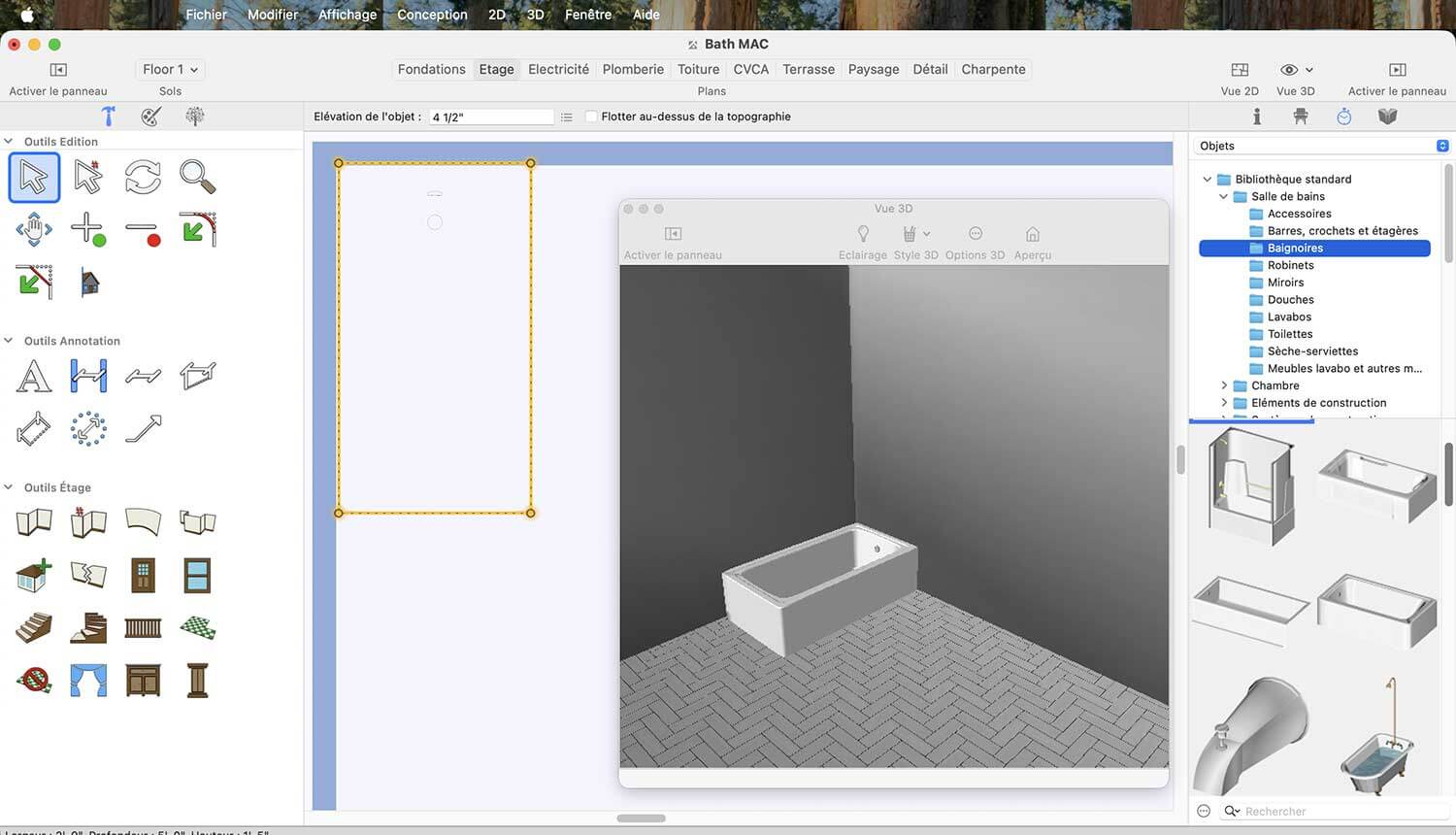Click the Eclairage lightbulb in Vue 3D

click(x=863, y=234)
